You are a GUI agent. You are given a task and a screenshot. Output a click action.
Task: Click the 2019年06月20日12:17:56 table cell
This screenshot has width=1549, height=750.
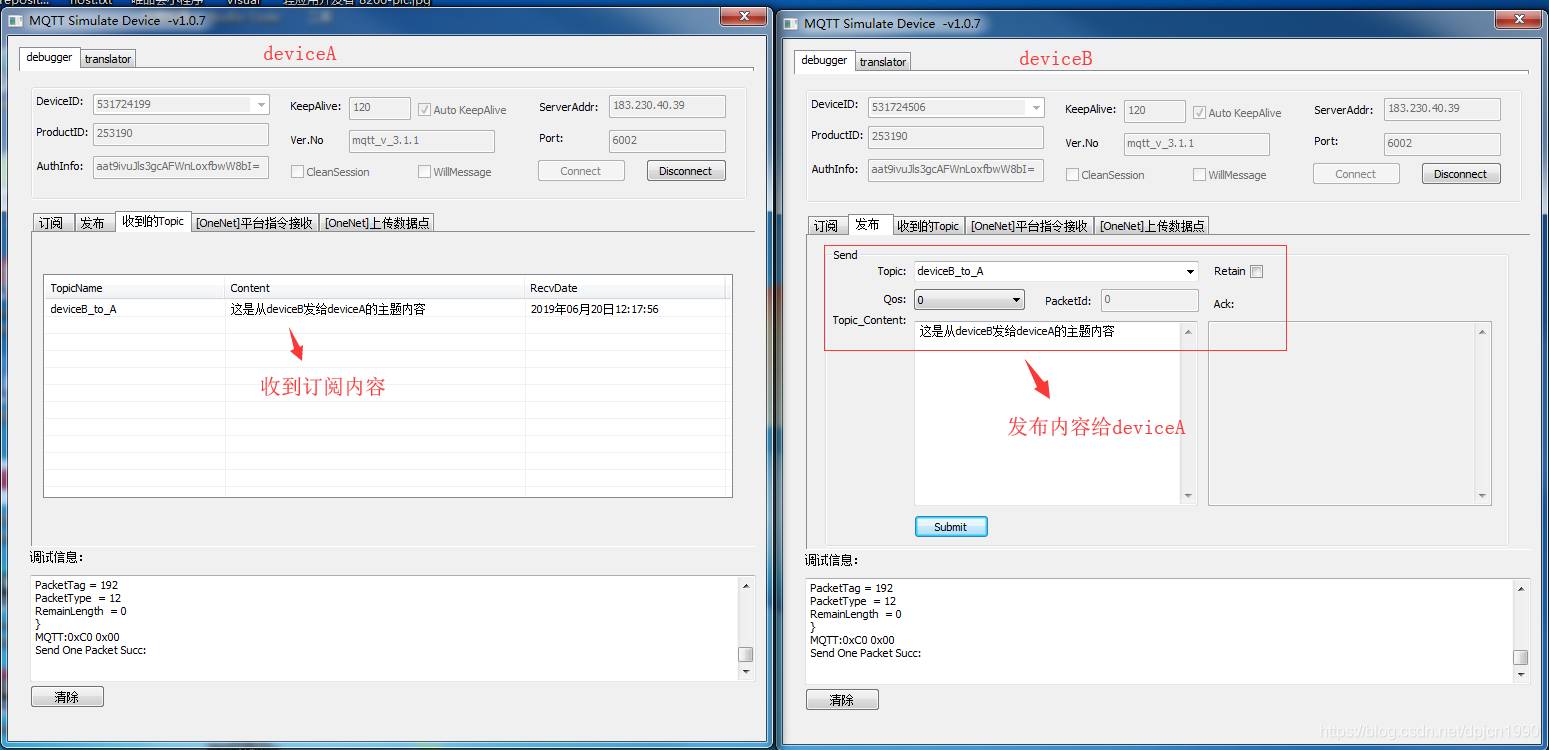pos(626,309)
